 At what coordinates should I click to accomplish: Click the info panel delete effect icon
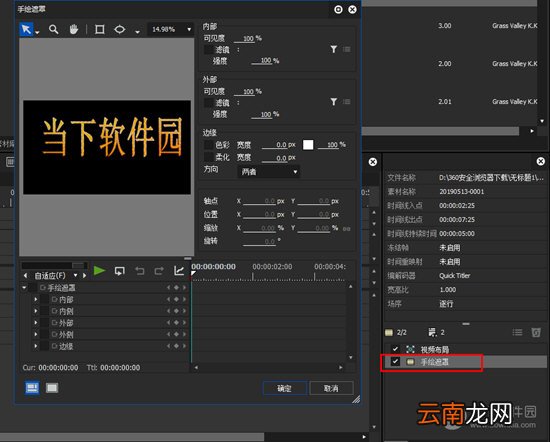click(536, 332)
